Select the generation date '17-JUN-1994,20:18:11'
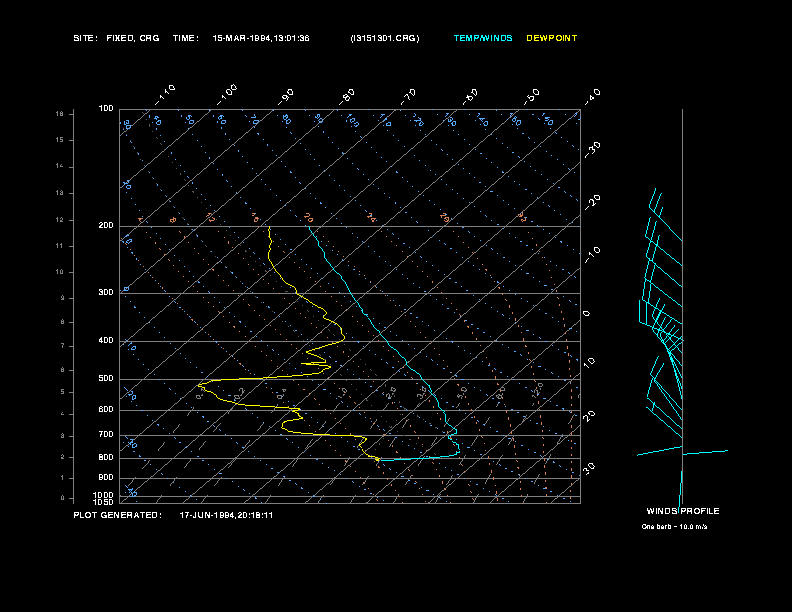Viewport: 792px width, 612px height. tap(226, 515)
